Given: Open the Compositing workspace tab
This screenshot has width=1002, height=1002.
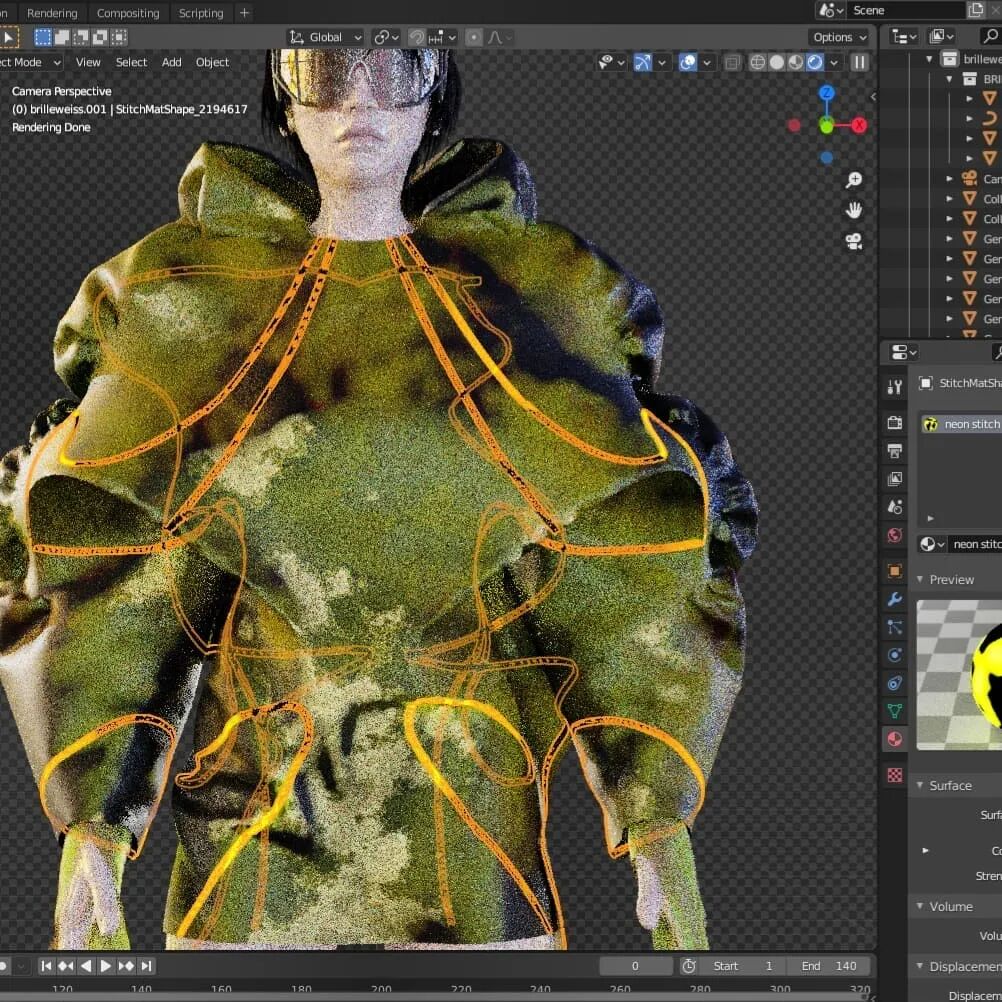Looking at the screenshot, I should [x=128, y=13].
